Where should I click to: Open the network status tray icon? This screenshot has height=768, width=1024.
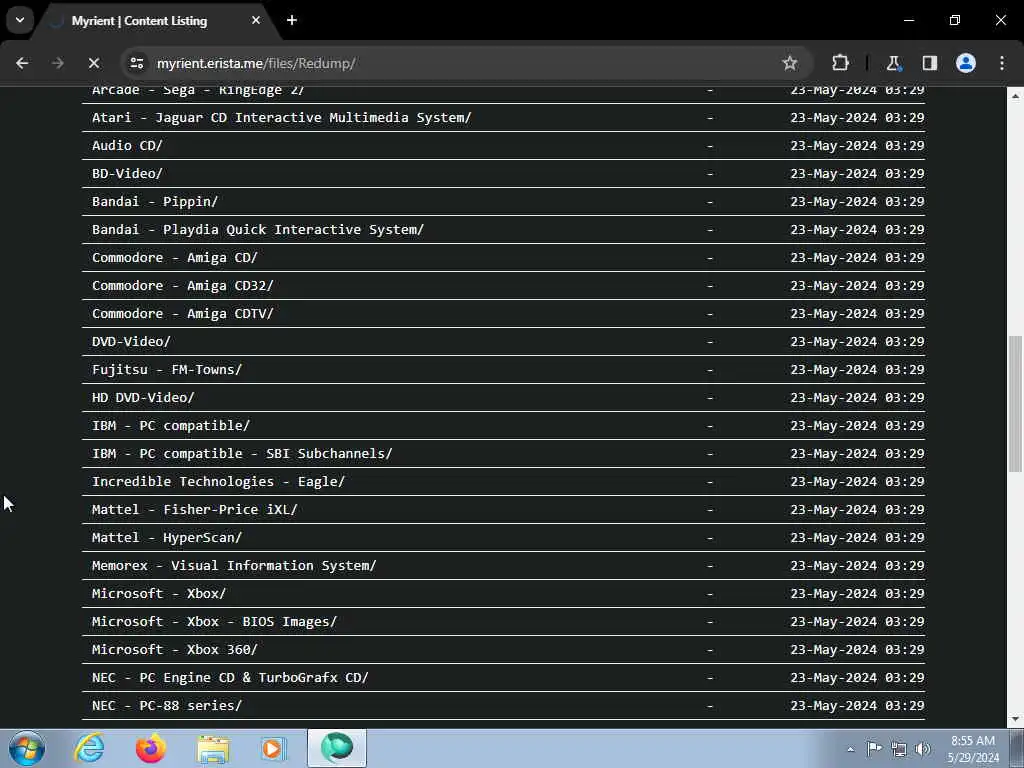pos(899,749)
